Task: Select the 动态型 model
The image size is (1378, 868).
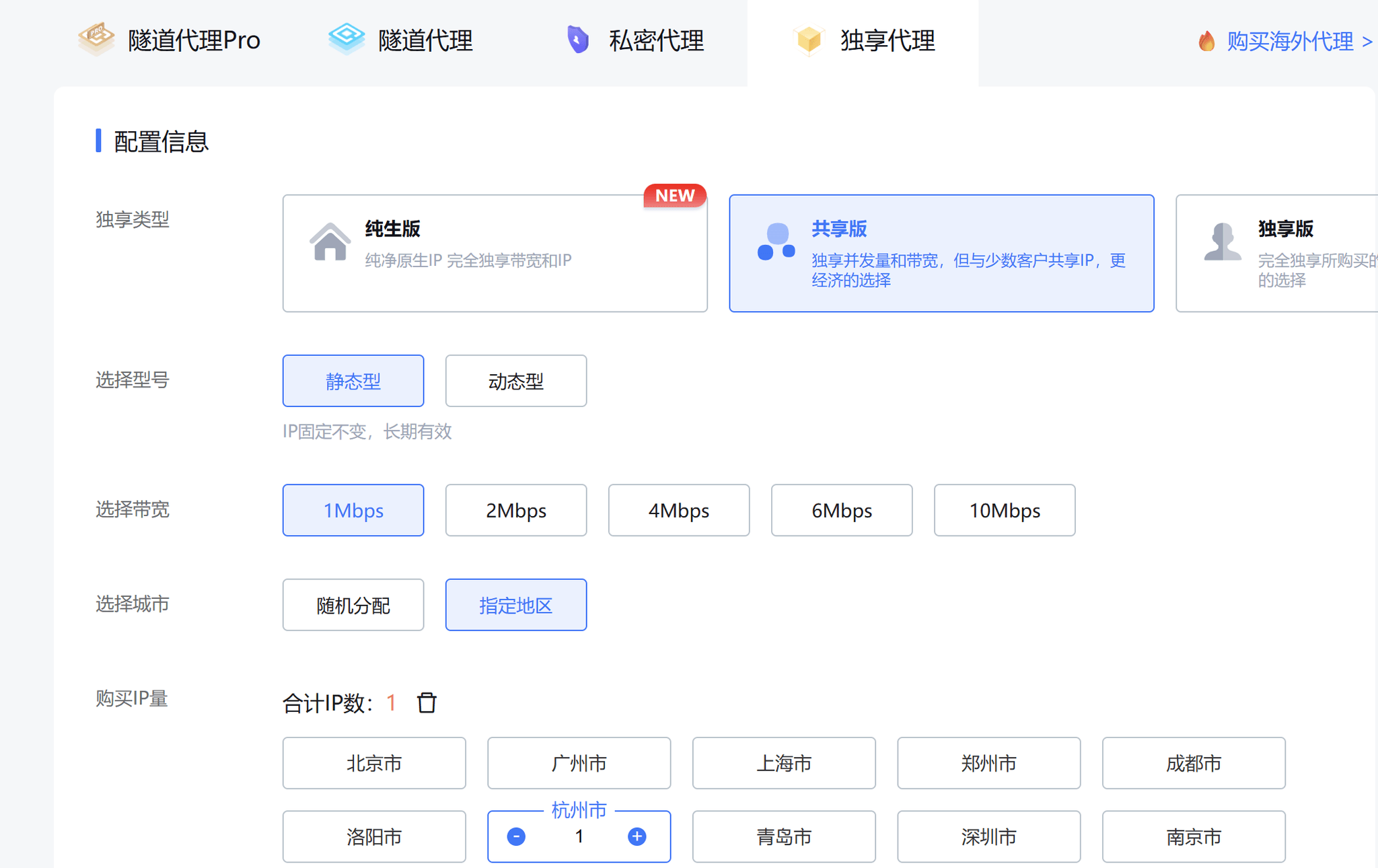Action: click(516, 381)
